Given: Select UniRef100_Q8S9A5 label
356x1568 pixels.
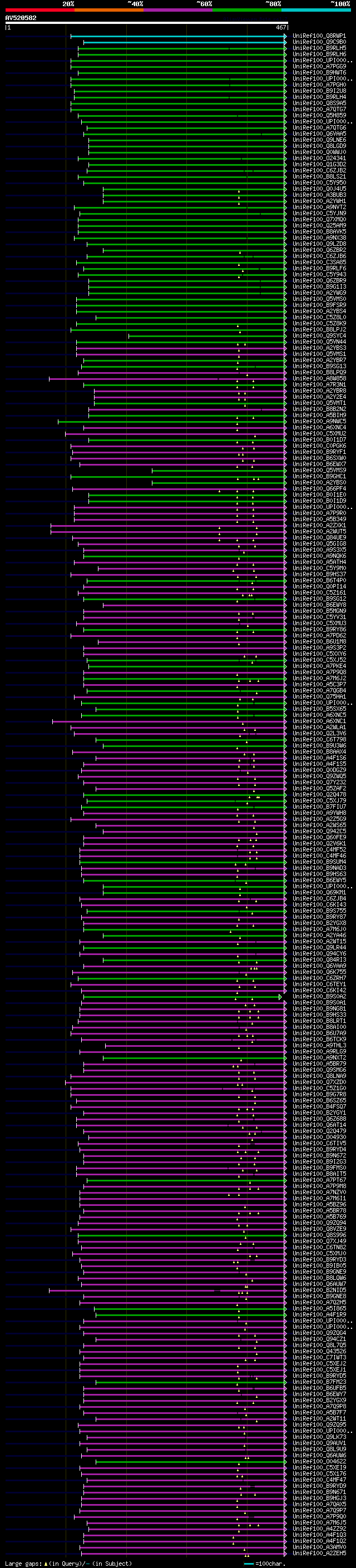Looking at the screenshot, I should [x=319, y=103].
